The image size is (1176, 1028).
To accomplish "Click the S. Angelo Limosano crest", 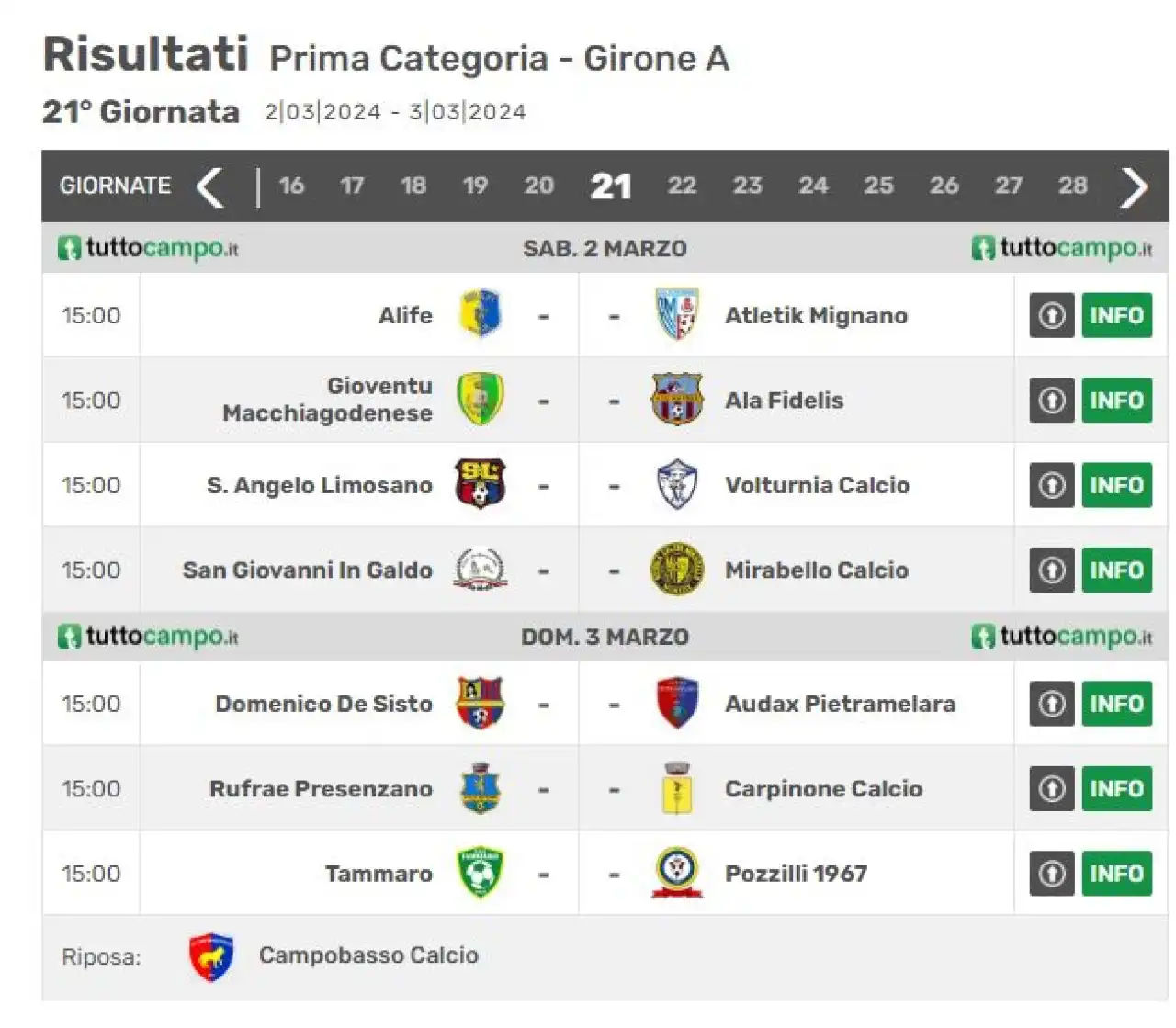I will [480, 484].
